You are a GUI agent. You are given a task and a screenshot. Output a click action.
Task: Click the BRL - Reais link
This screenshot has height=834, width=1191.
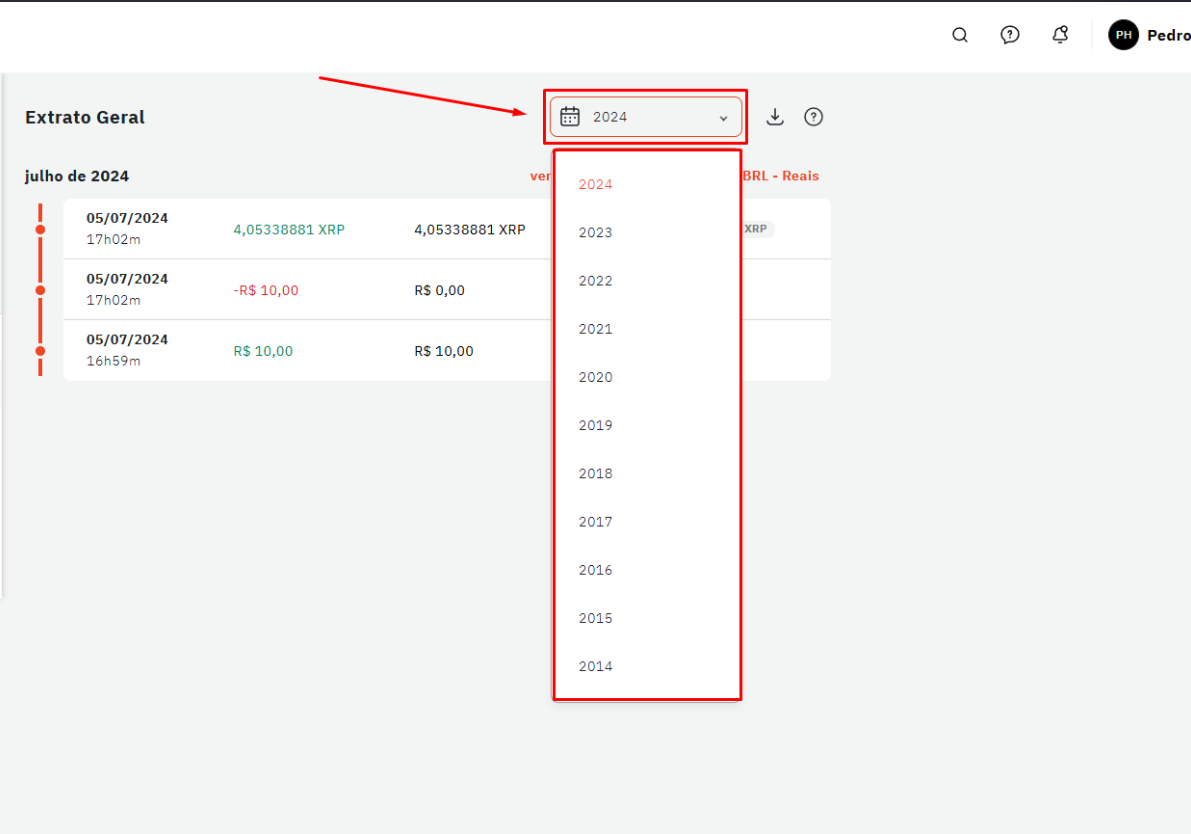click(780, 176)
